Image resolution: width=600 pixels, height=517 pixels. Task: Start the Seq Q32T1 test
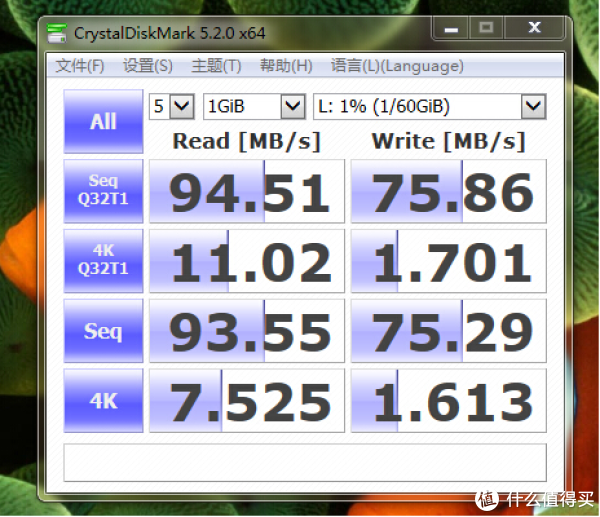tap(103, 191)
